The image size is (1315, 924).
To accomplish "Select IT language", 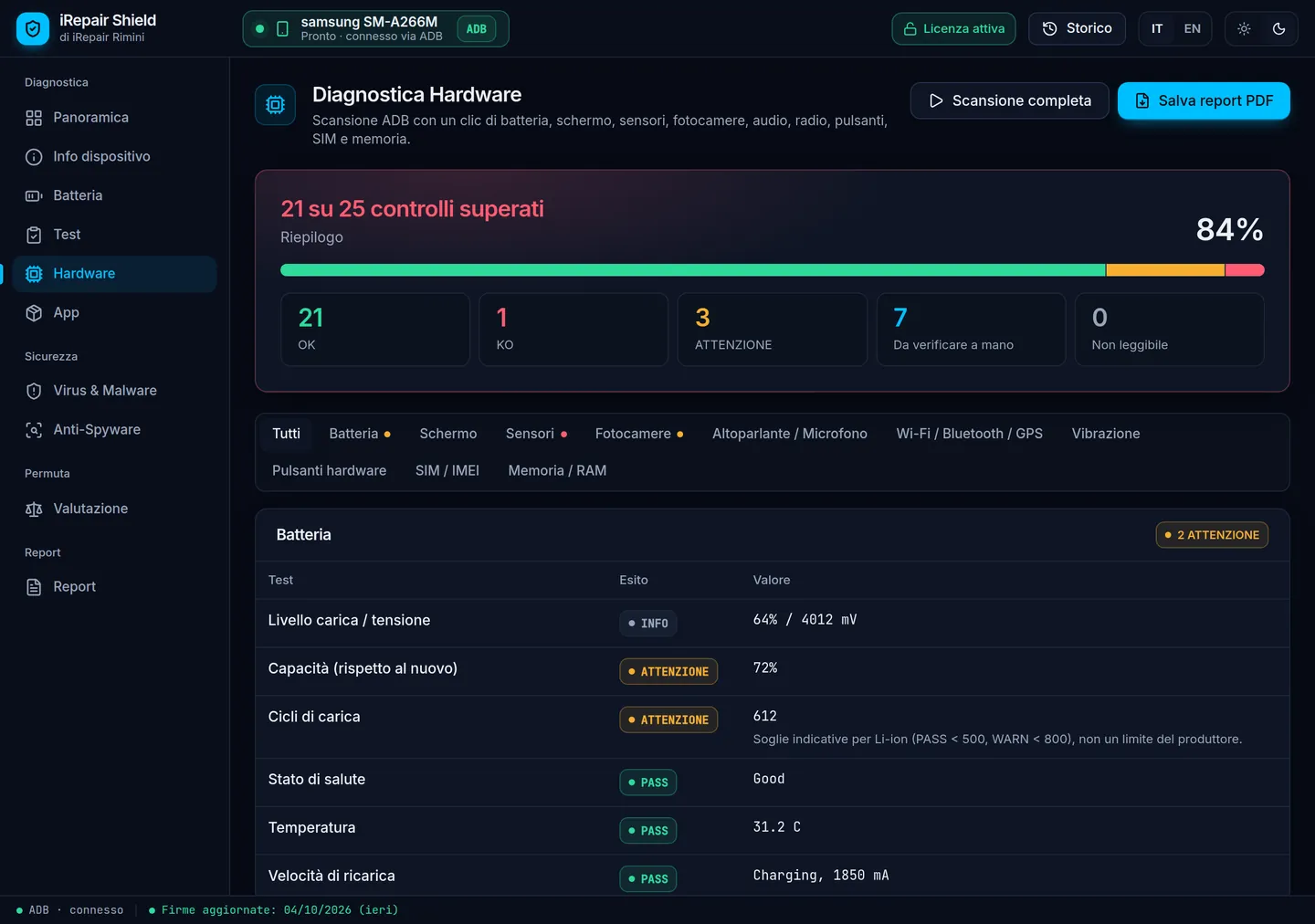I will tap(1157, 28).
